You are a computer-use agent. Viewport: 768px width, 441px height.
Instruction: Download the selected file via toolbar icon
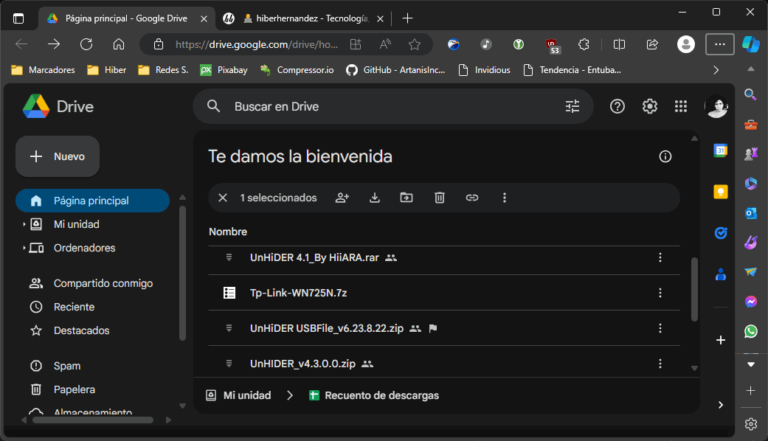point(375,198)
